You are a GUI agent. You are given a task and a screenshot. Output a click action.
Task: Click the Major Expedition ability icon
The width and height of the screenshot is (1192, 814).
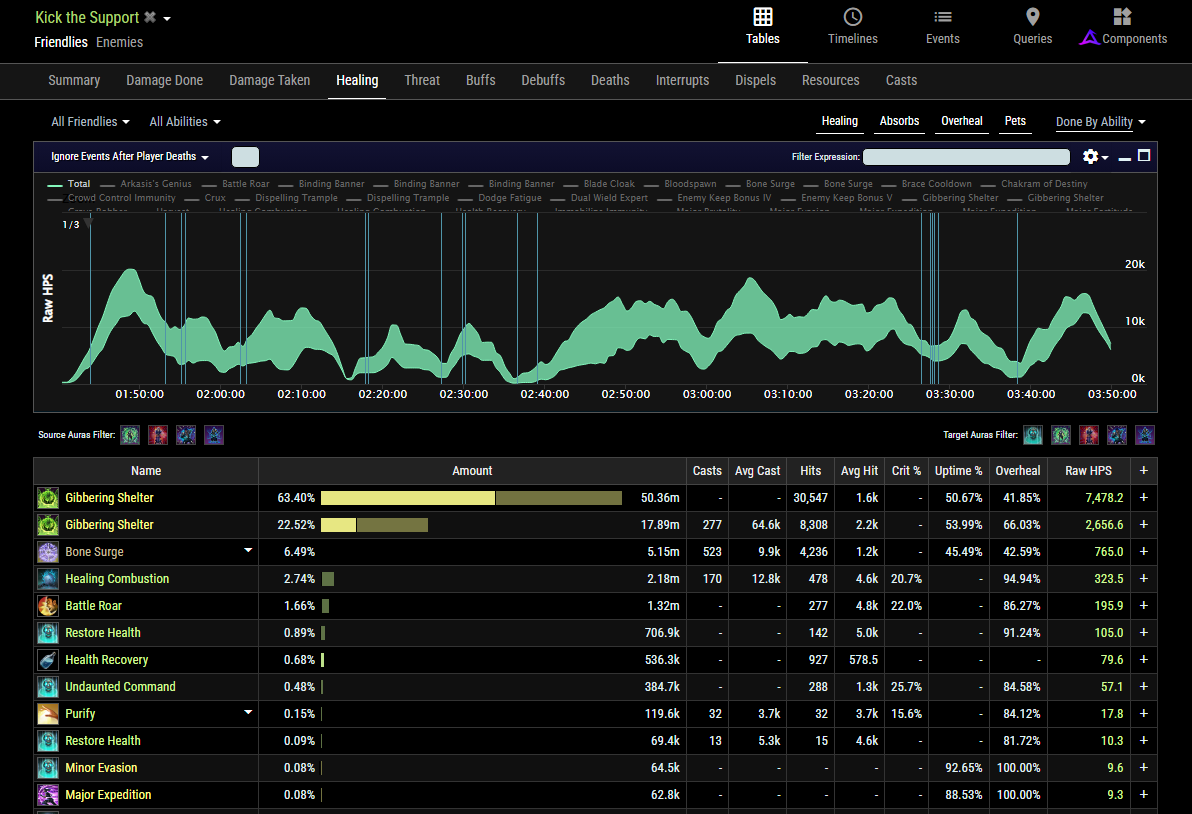coord(48,795)
